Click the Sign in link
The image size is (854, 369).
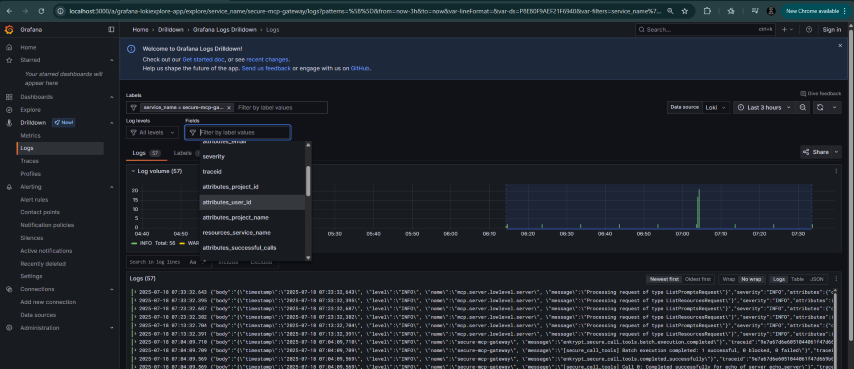tap(831, 29)
